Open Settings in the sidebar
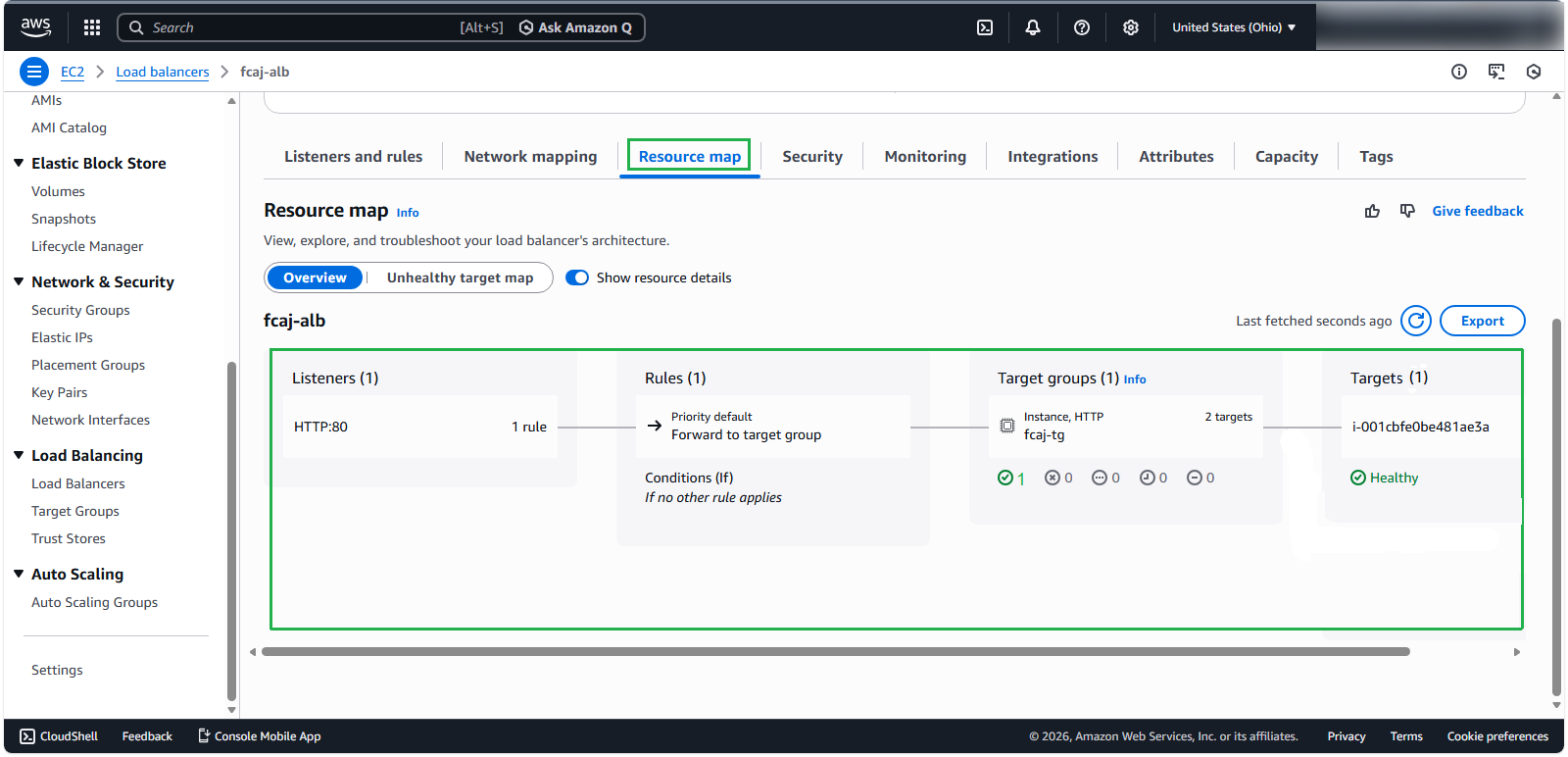 57,670
